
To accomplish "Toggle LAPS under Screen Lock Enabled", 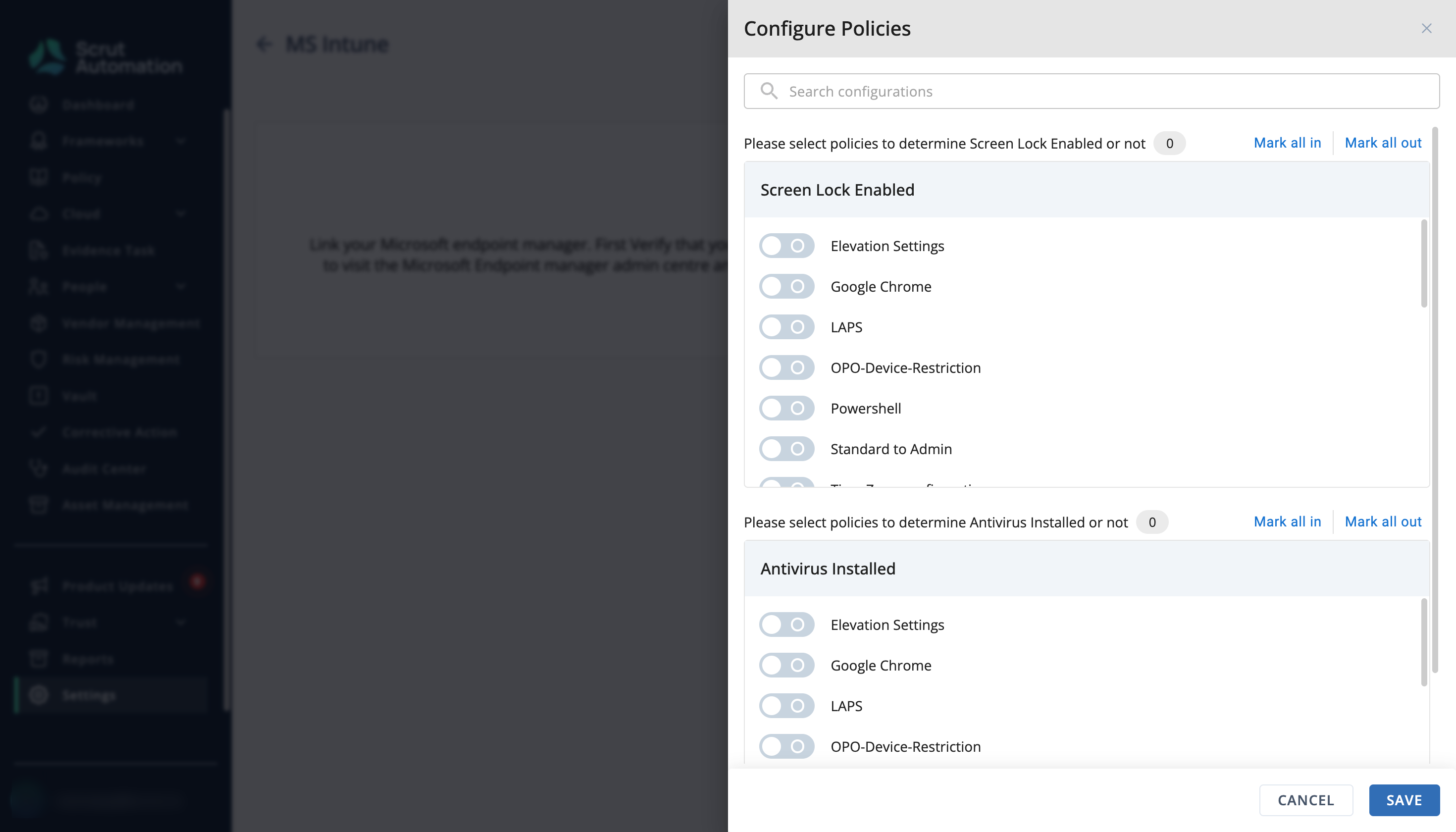I will [786, 327].
